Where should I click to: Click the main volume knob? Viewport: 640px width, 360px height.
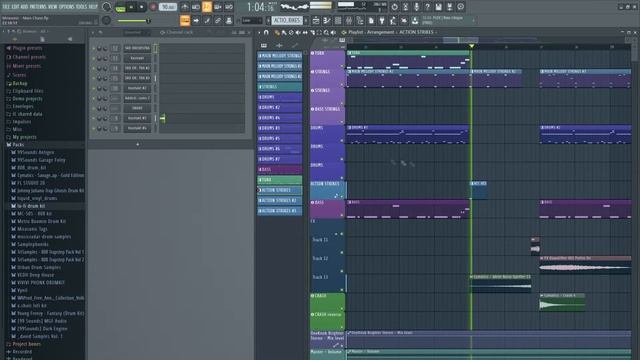tap(107, 7)
